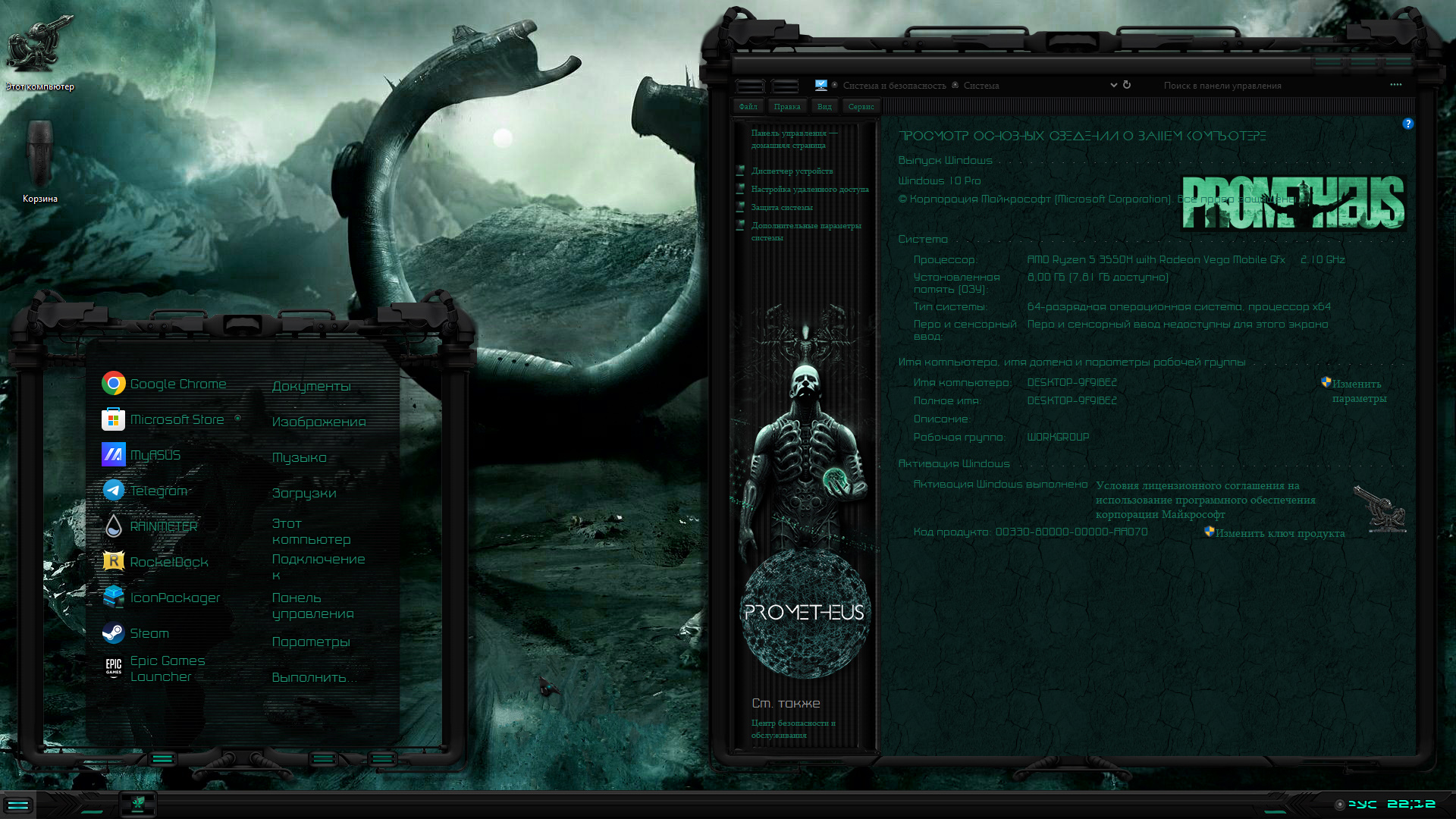This screenshot has height=819, width=1456.
Task: Launch Steam
Action: click(x=150, y=632)
